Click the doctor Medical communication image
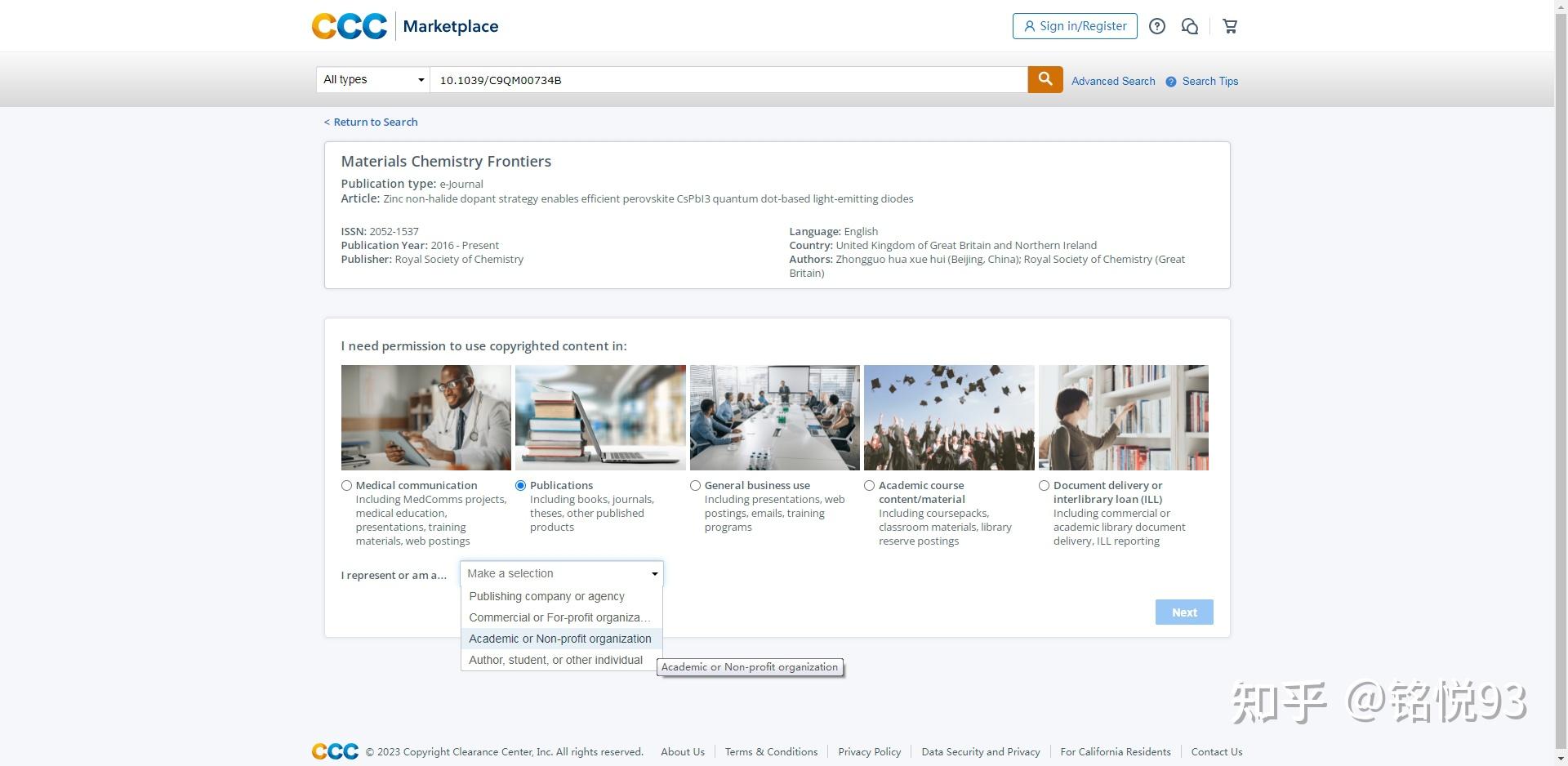Viewport: 1568px width, 766px height. (x=426, y=417)
